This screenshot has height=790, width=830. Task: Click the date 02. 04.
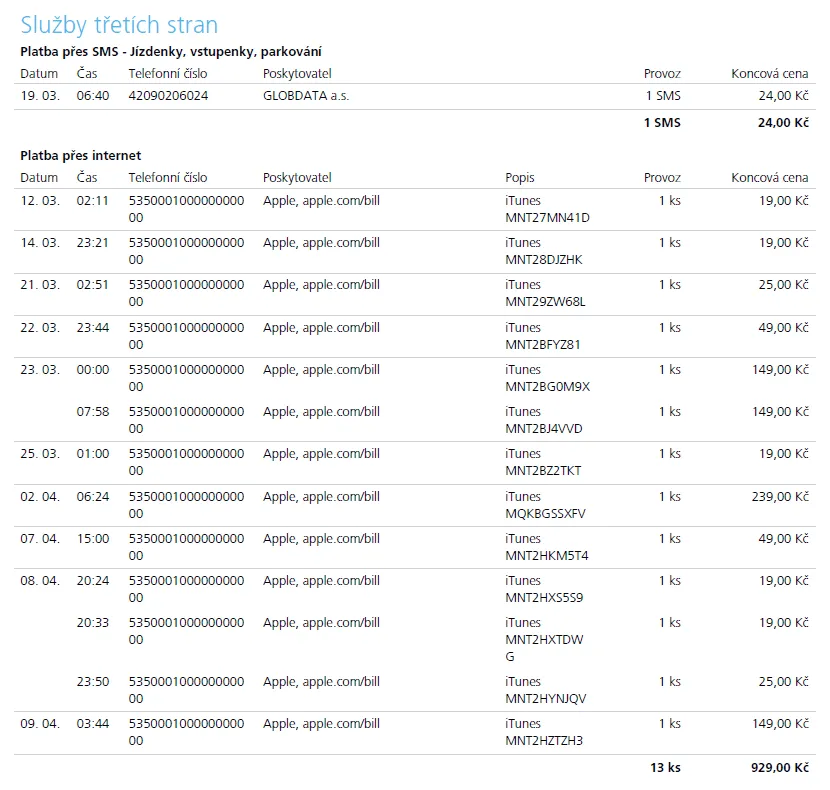point(40,496)
